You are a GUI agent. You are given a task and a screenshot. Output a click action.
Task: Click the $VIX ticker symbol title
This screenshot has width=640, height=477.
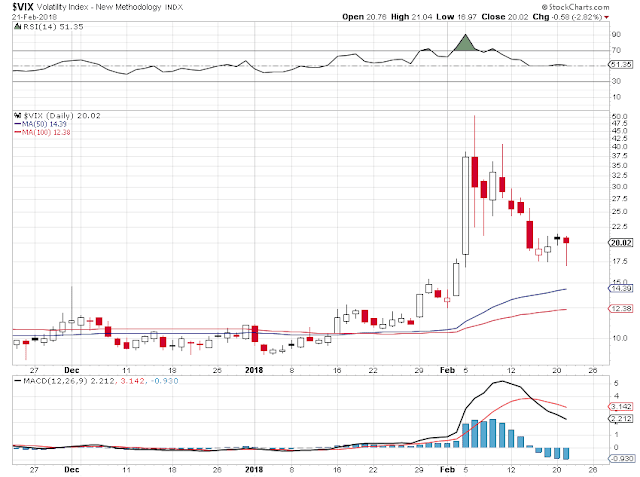(23, 7)
